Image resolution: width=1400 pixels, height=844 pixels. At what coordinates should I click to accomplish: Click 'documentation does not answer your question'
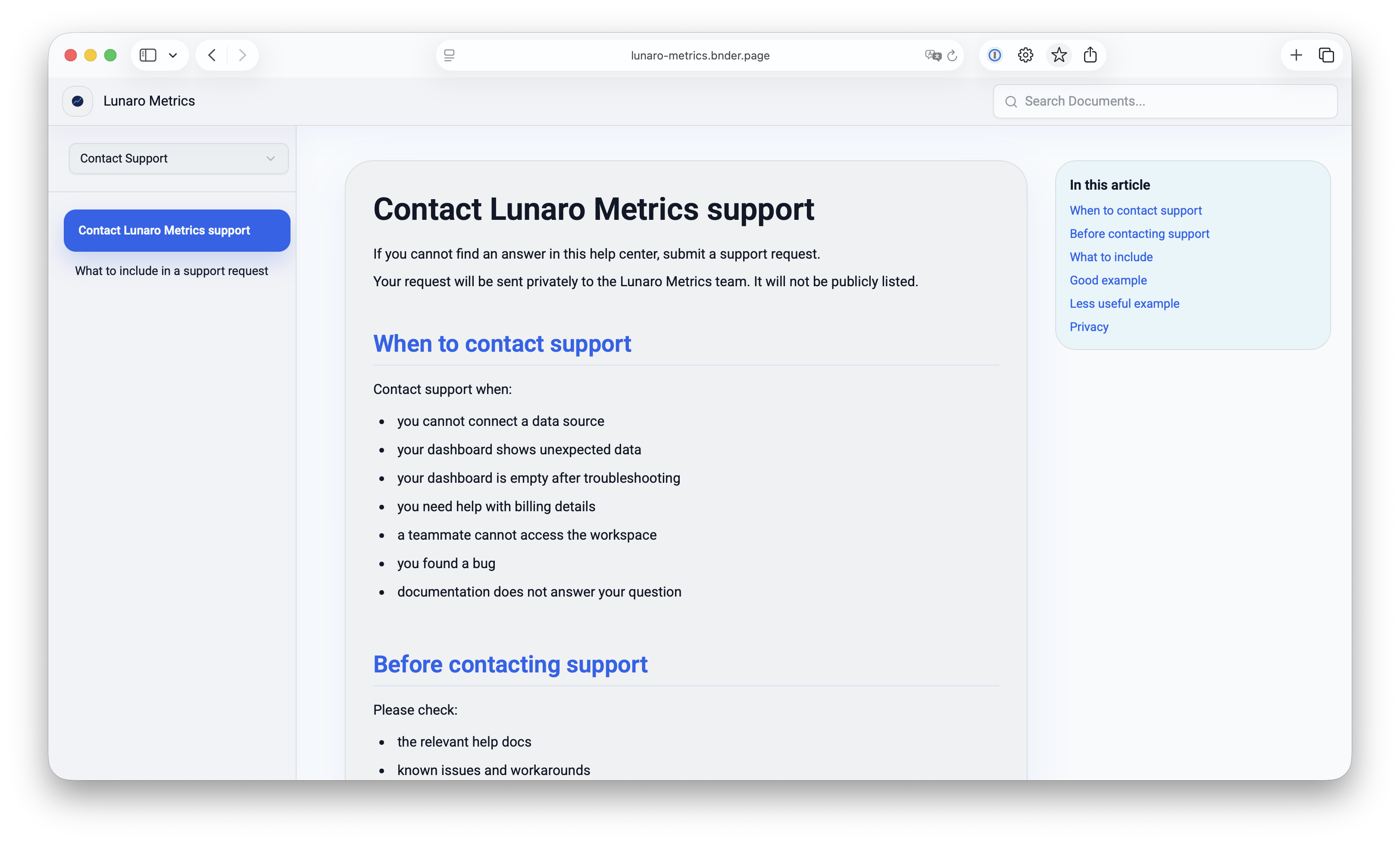(x=539, y=592)
